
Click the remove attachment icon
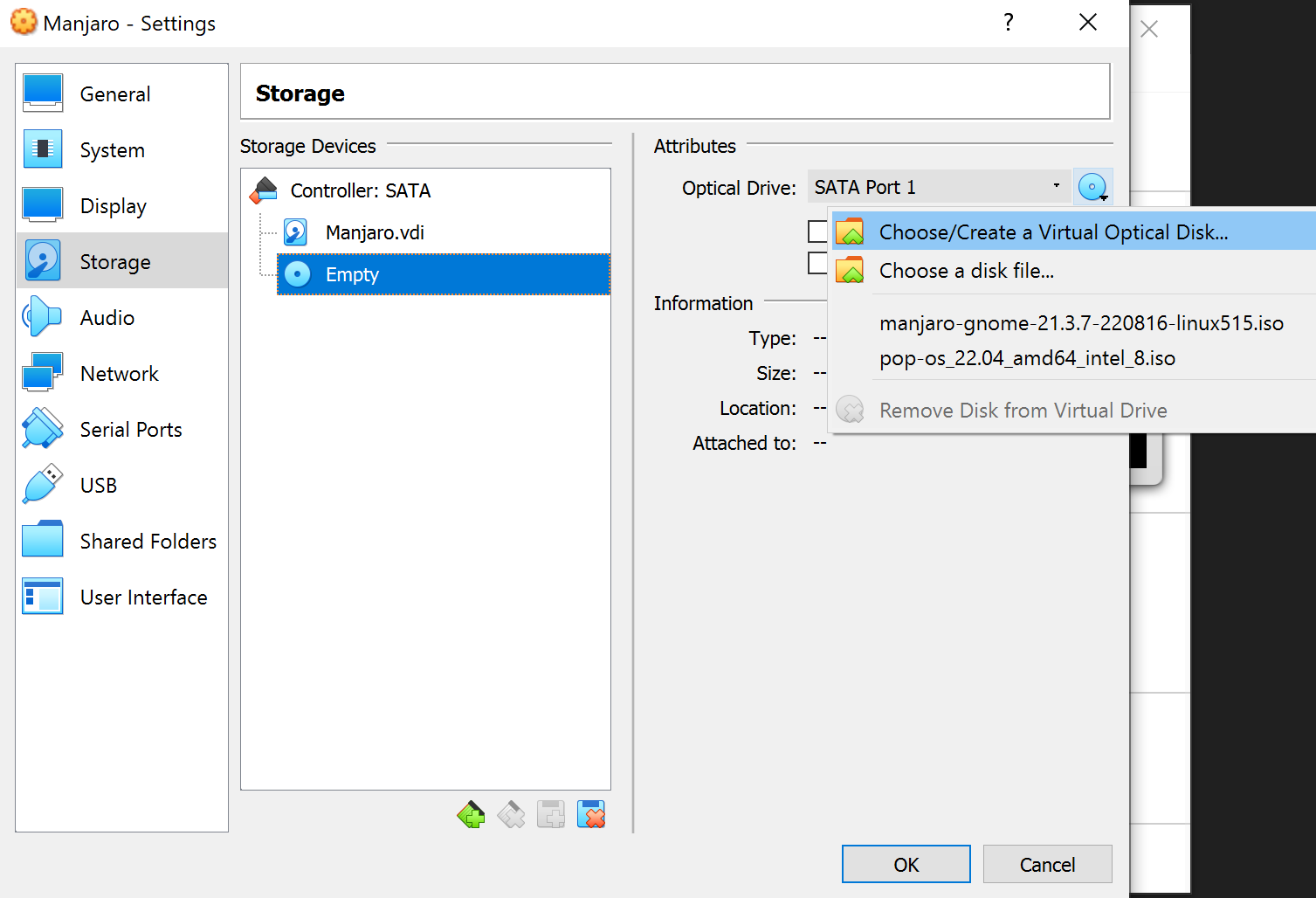(x=591, y=815)
